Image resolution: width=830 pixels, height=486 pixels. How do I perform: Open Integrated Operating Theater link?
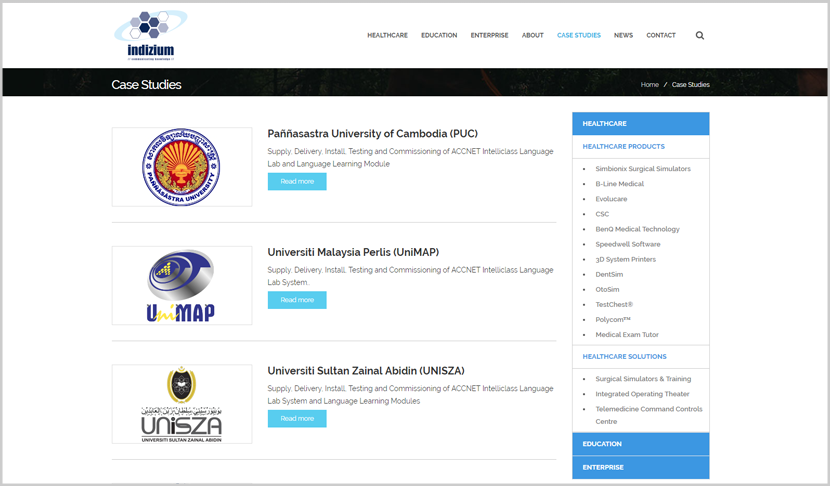[642, 394]
